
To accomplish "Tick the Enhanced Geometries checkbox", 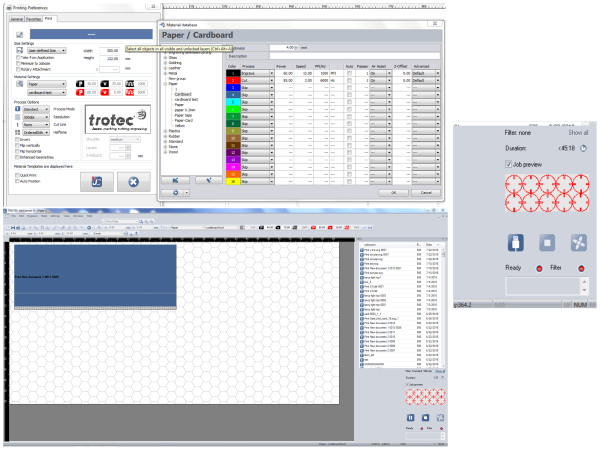I will (17, 157).
